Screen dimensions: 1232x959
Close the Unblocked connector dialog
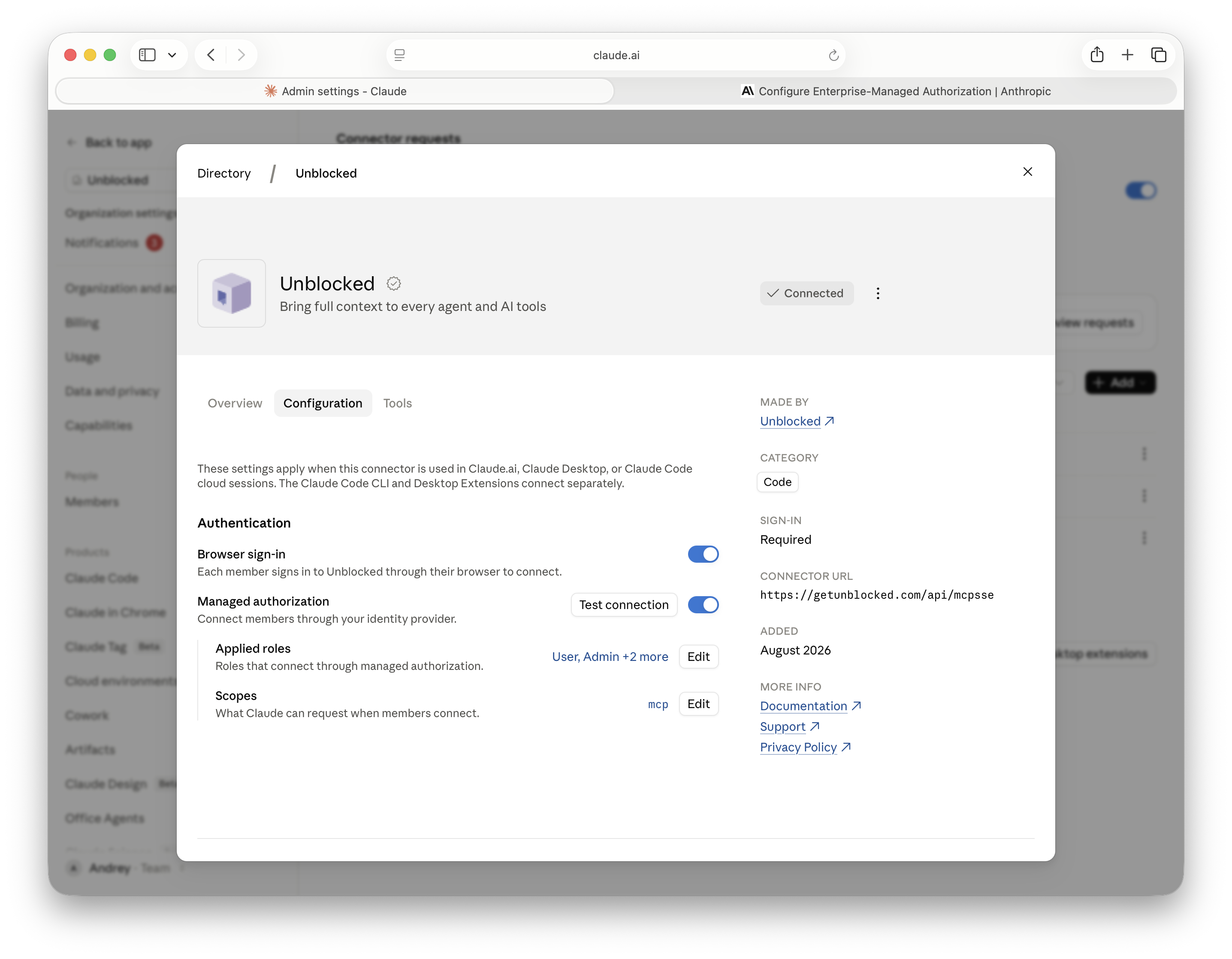click(1027, 172)
